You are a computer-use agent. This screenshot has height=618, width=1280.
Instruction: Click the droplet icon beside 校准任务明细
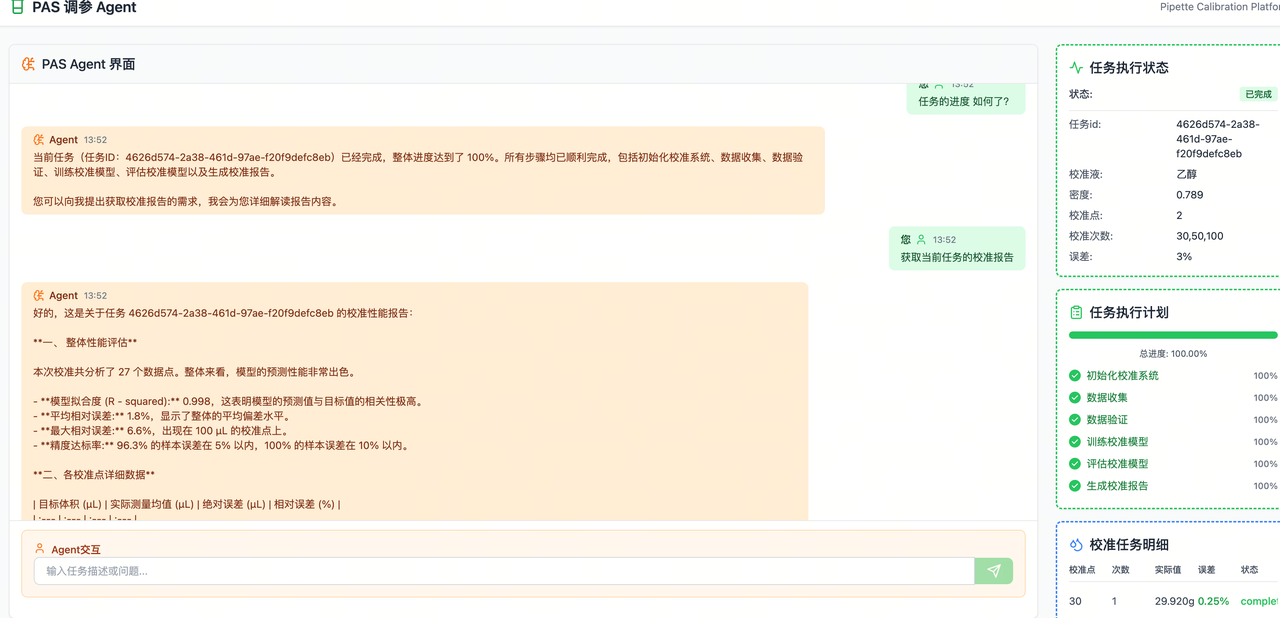[1076, 545]
